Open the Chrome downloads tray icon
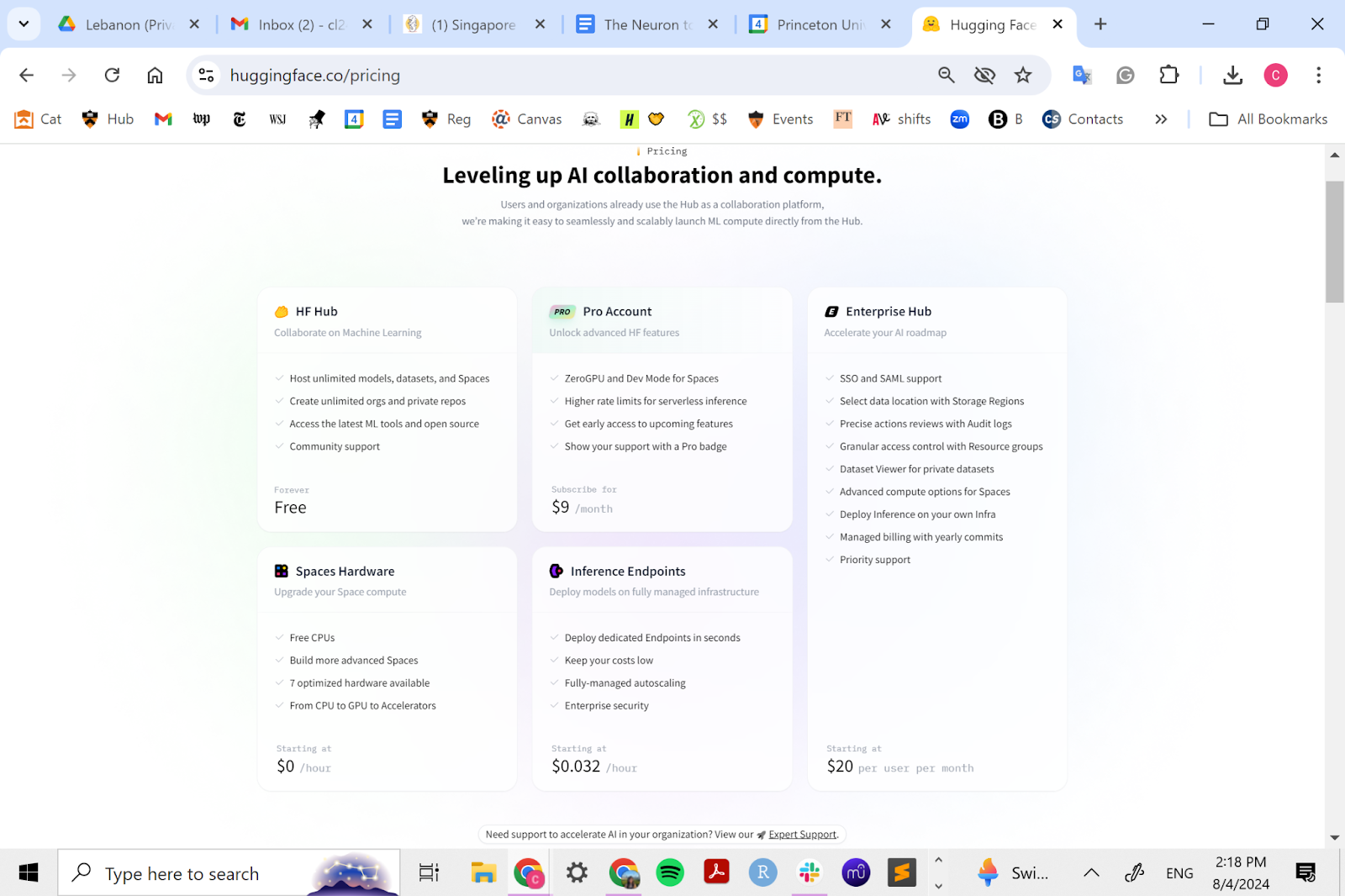The width and height of the screenshot is (1345, 896). tap(1232, 76)
